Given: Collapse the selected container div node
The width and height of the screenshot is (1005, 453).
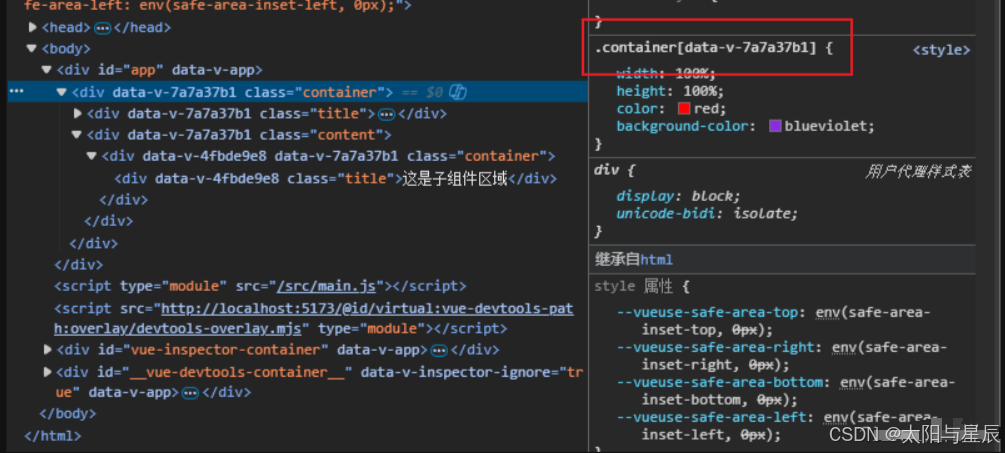Looking at the screenshot, I should pos(62,92).
